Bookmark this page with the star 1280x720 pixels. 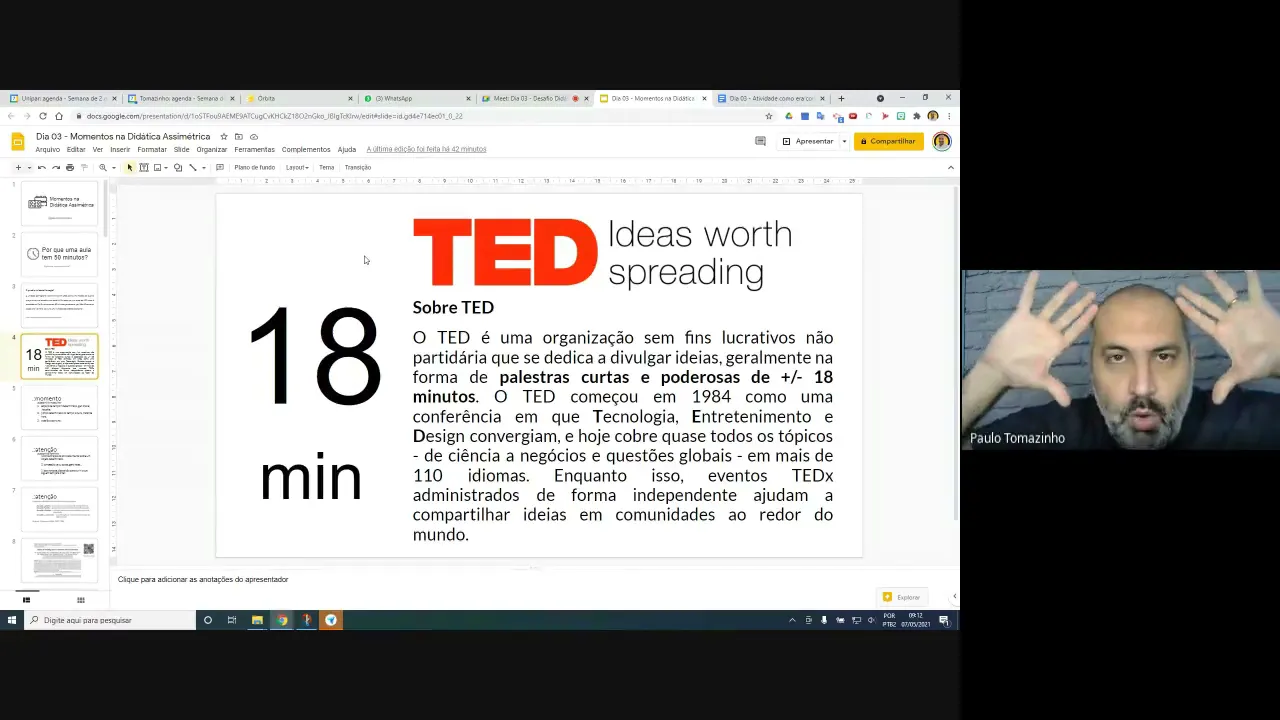point(769,116)
